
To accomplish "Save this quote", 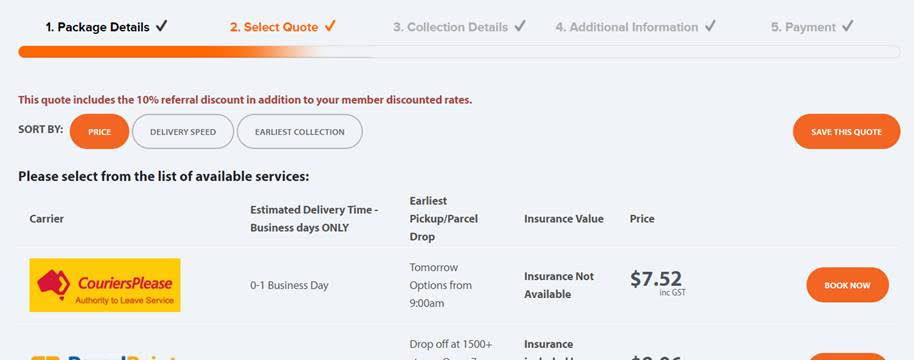I will [x=846, y=132].
